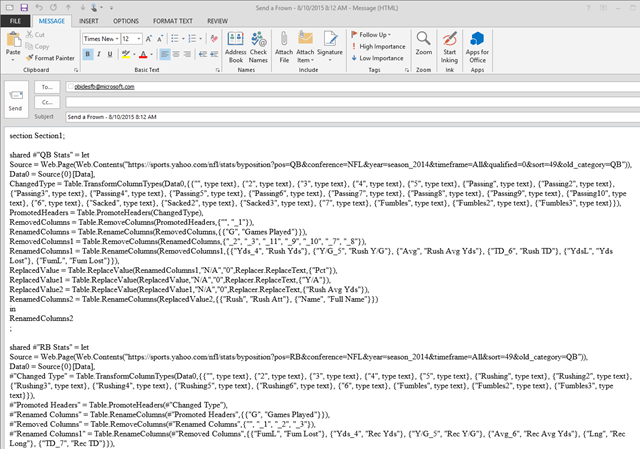Image resolution: width=640 pixels, height=449 pixels.
Task: Switch to the INSERT tab
Action: pyautogui.click(x=89, y=21)
